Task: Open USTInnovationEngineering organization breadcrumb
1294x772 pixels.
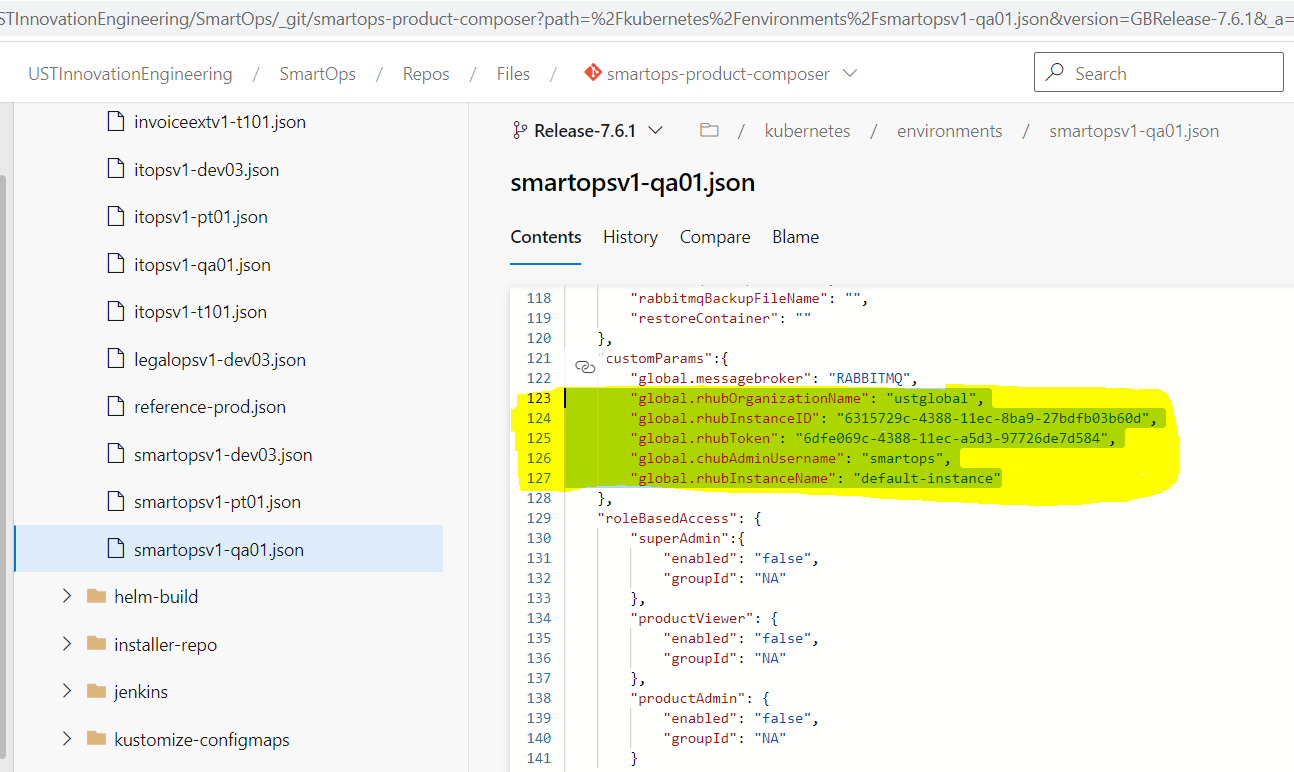Action: tap(130, 74)
